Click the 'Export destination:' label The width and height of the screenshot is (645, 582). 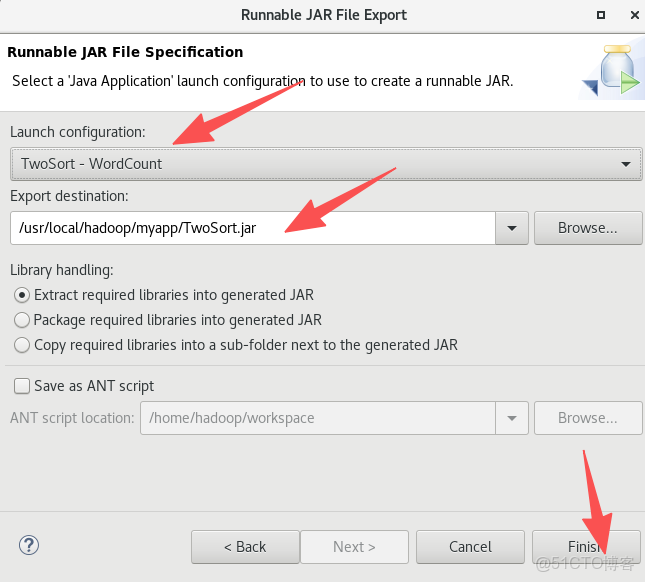click(69, 196)
